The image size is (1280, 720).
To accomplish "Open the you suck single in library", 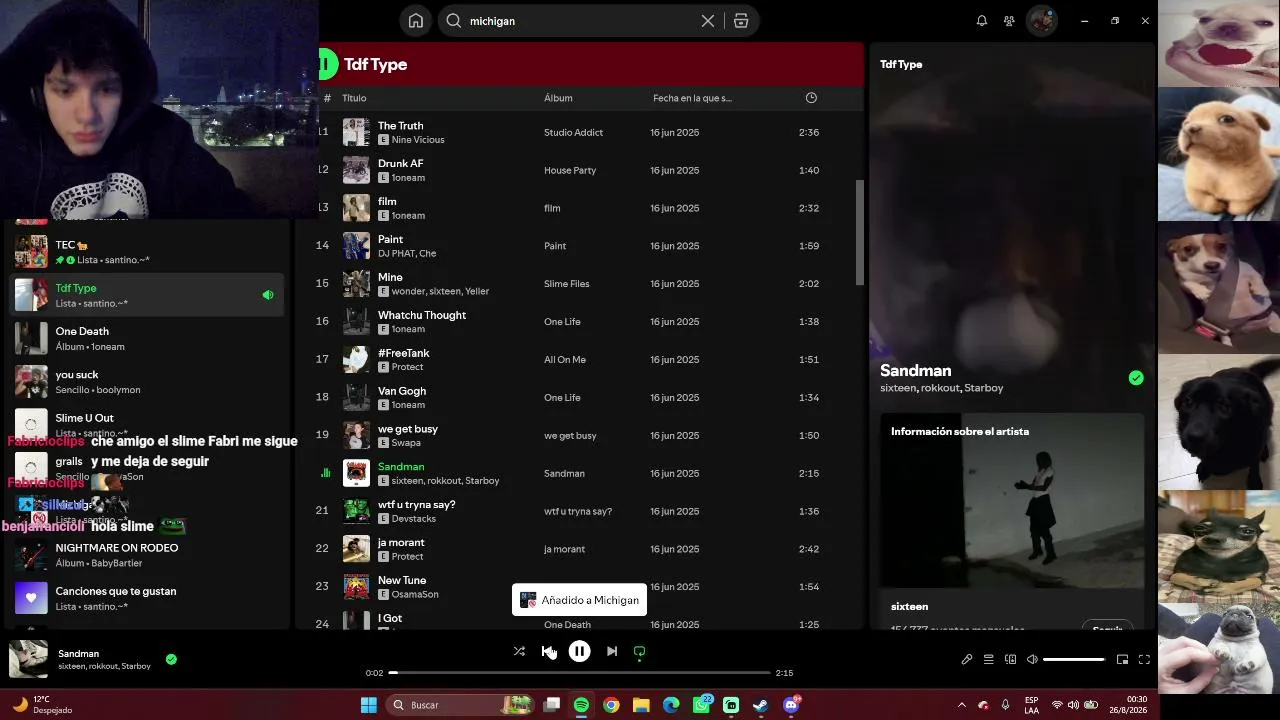I will tap(147, 381).
